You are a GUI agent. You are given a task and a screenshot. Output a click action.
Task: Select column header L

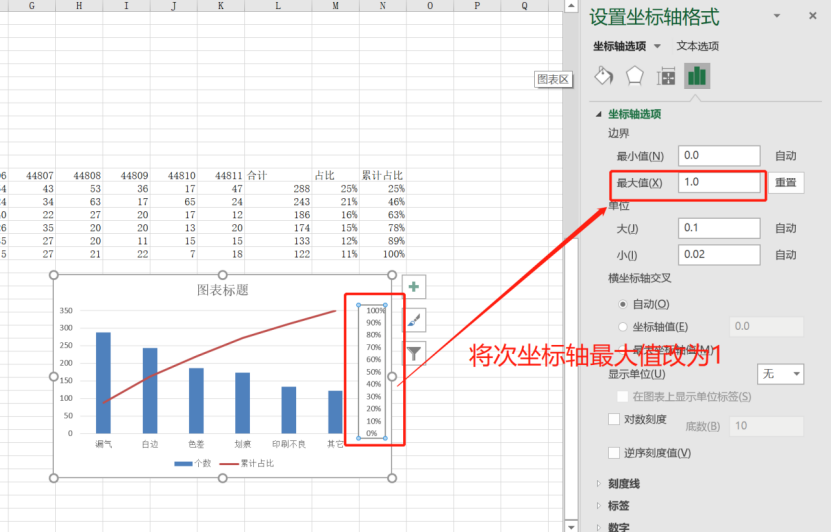point(278,6)
